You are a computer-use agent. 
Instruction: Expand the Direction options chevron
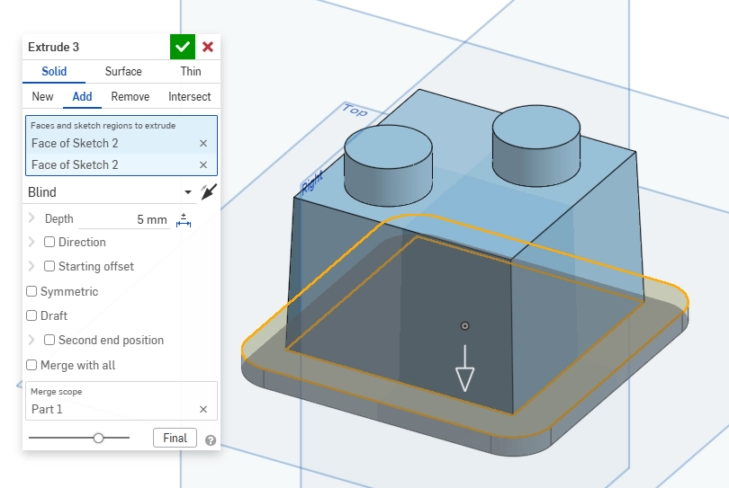pyautogui.click(x=32, y=242)
